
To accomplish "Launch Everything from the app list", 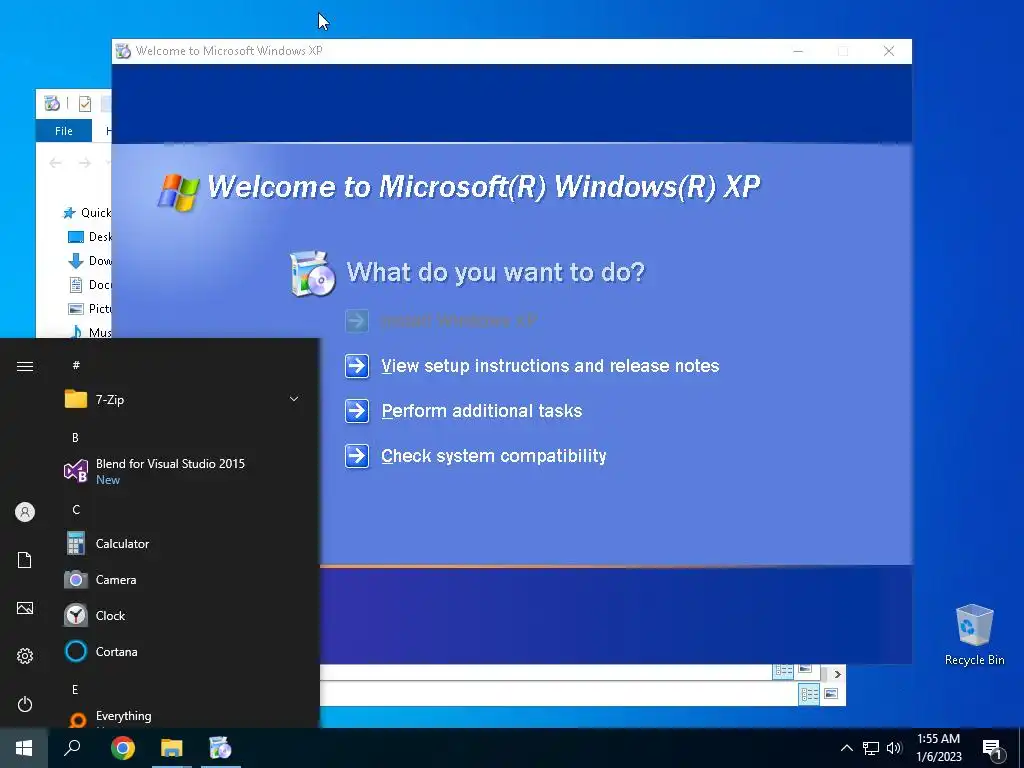I will pos(184,718).
